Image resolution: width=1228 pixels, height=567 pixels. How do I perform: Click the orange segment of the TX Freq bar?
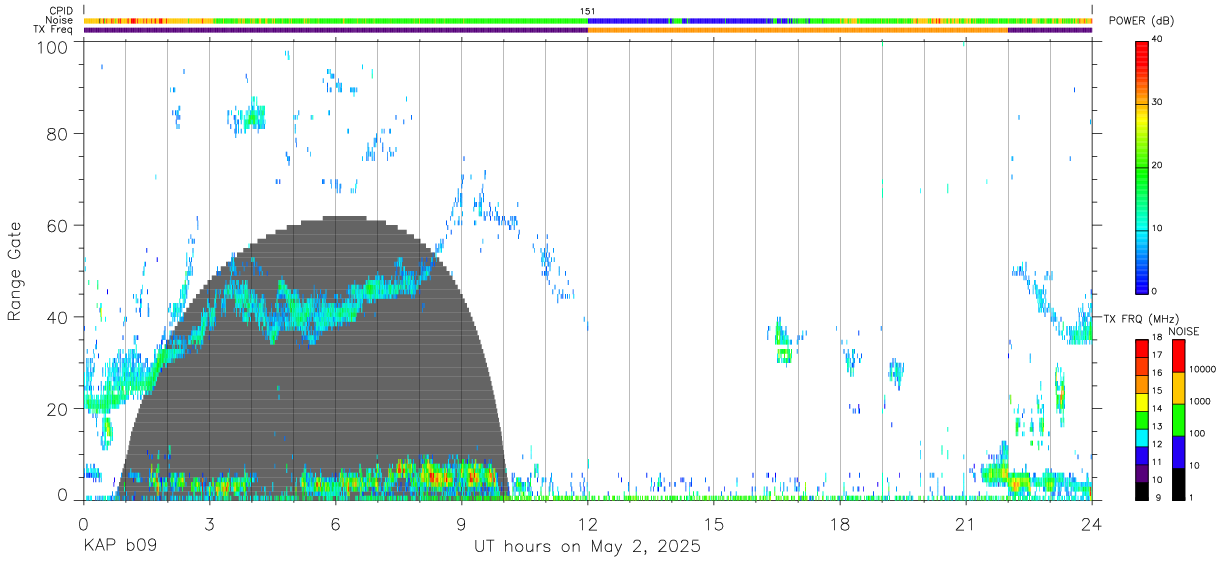[798, 30]
